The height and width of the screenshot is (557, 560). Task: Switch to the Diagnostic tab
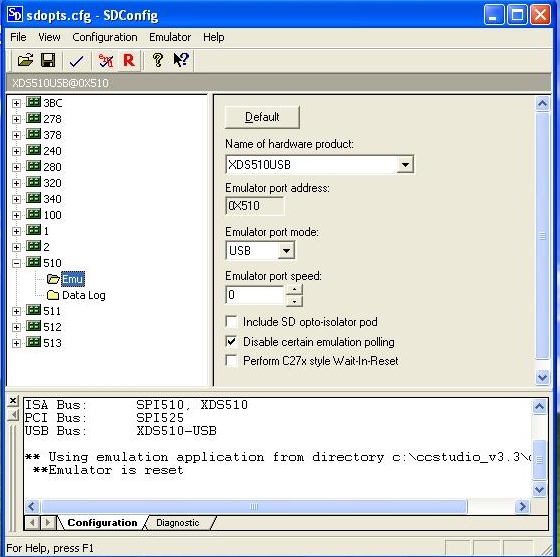click(x=178, y=523)
